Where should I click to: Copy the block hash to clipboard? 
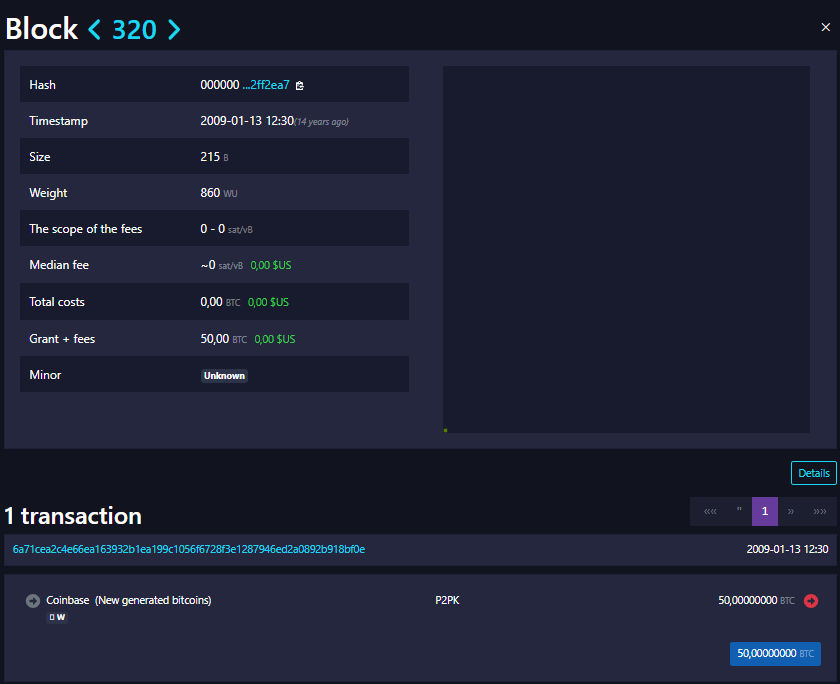(300, 85)
